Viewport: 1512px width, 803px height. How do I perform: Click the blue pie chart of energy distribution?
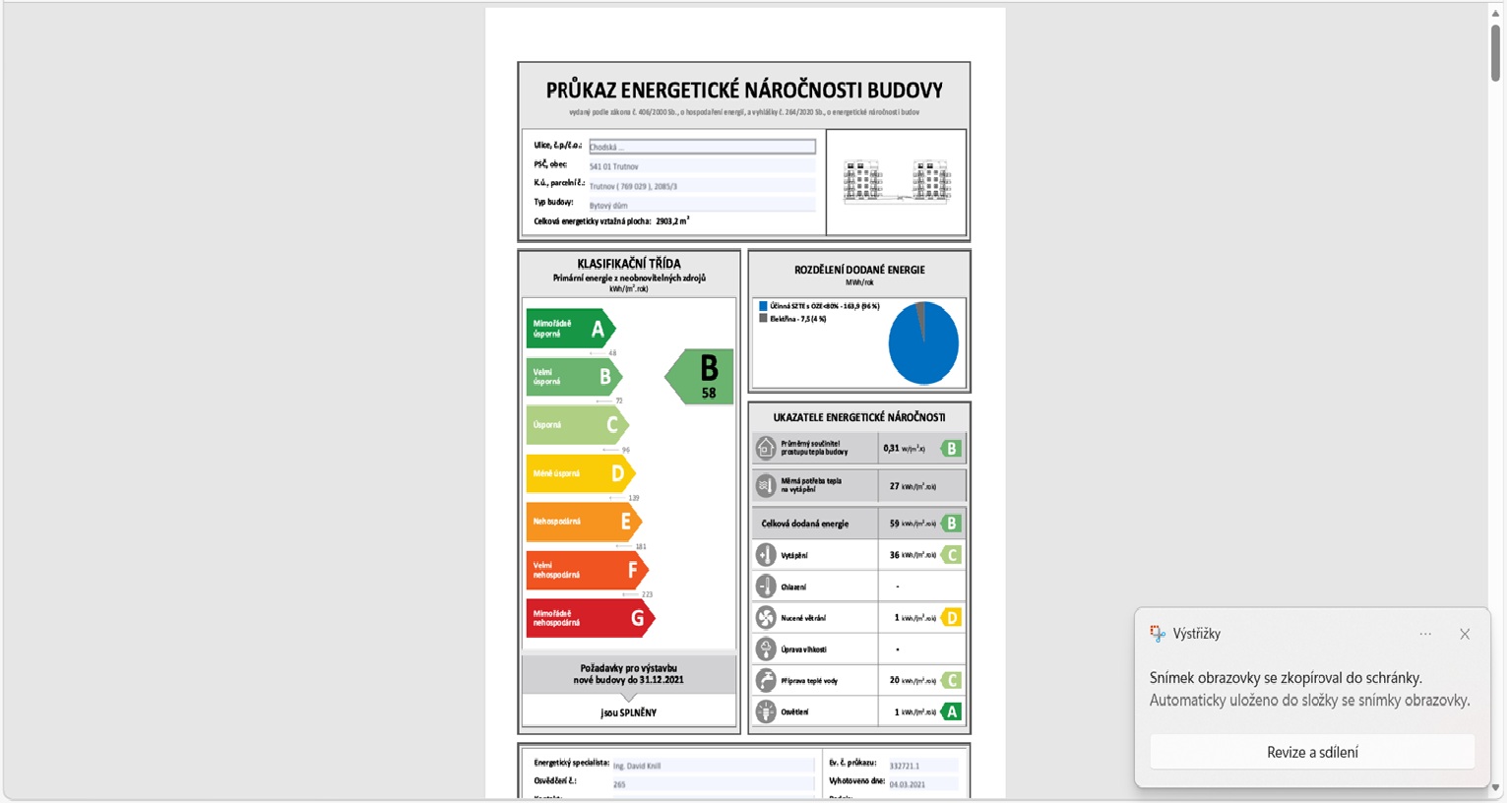[923, 343]
